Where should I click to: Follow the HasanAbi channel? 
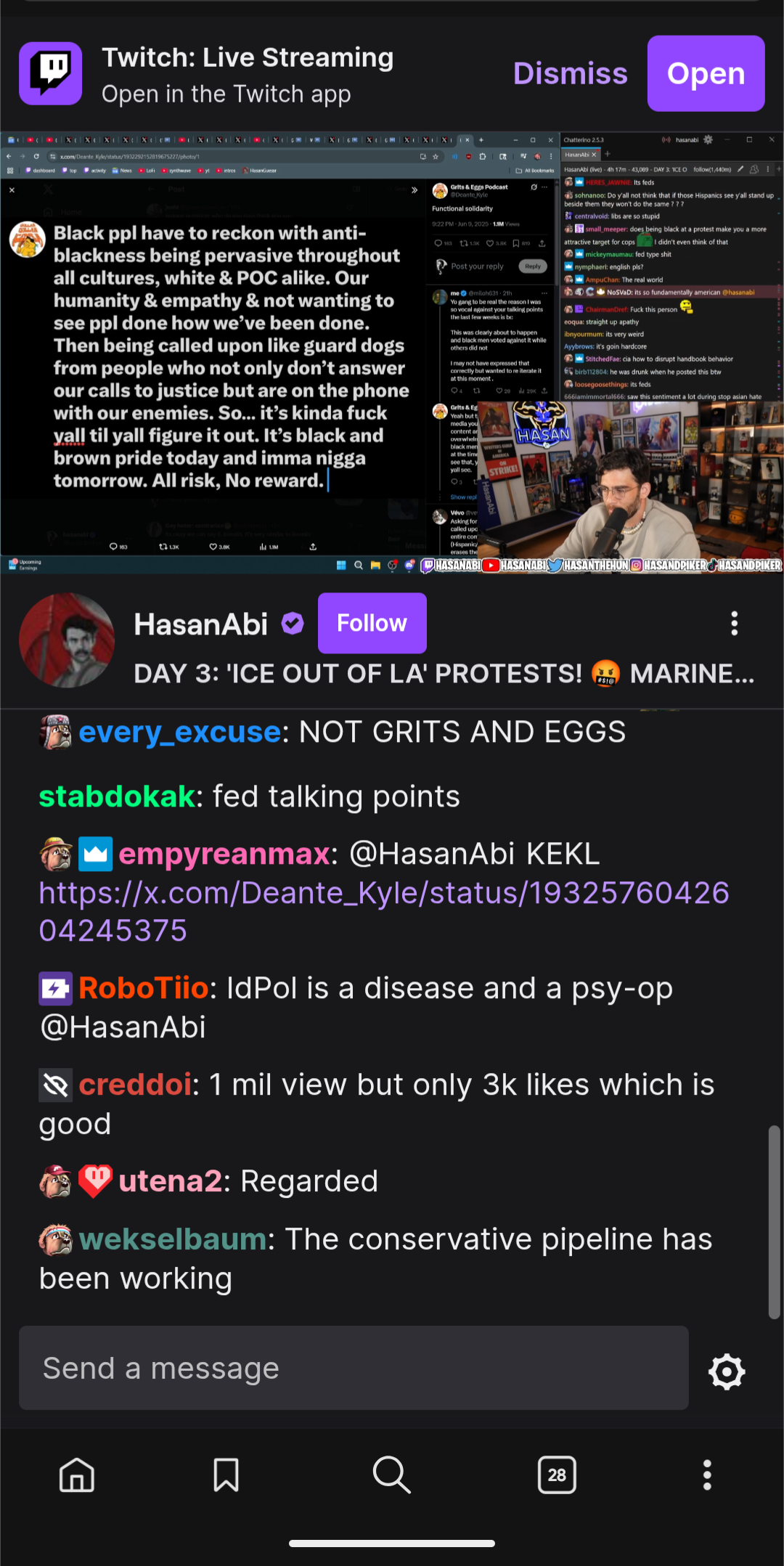372,623
